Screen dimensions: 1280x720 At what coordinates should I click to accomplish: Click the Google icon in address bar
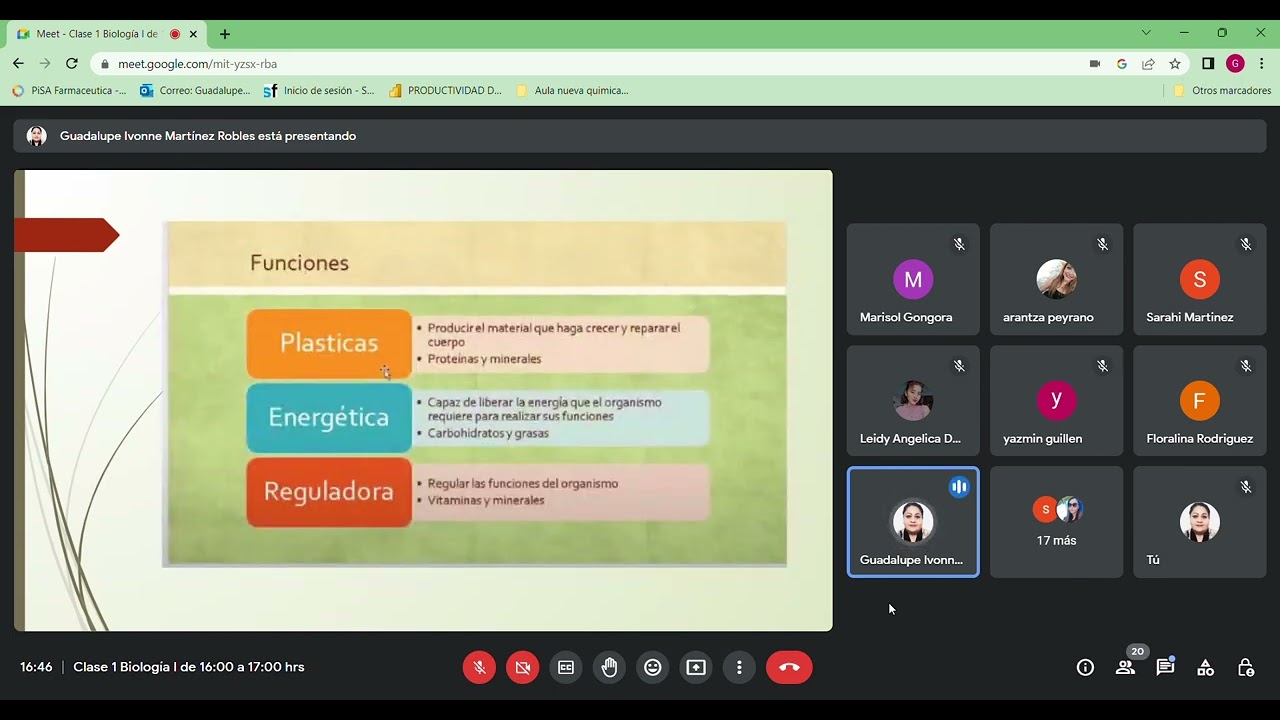pos(1122,63)
